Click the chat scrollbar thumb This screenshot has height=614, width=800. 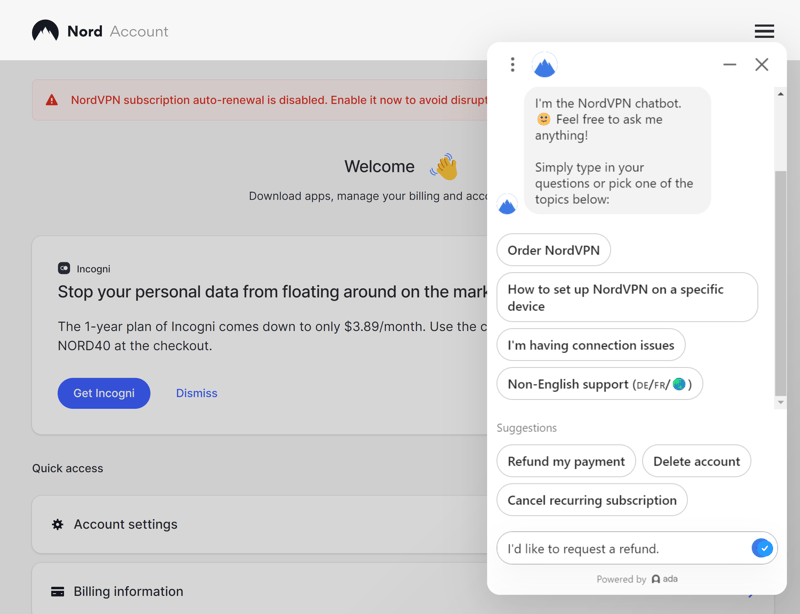pyautogui.click(x=781, y=283)
